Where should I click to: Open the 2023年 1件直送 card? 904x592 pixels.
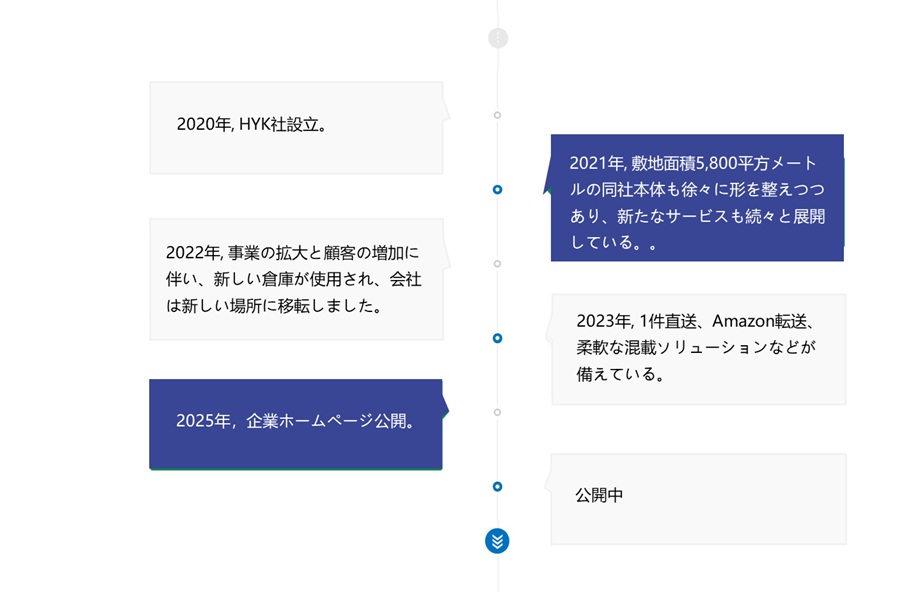pos(698,349)
